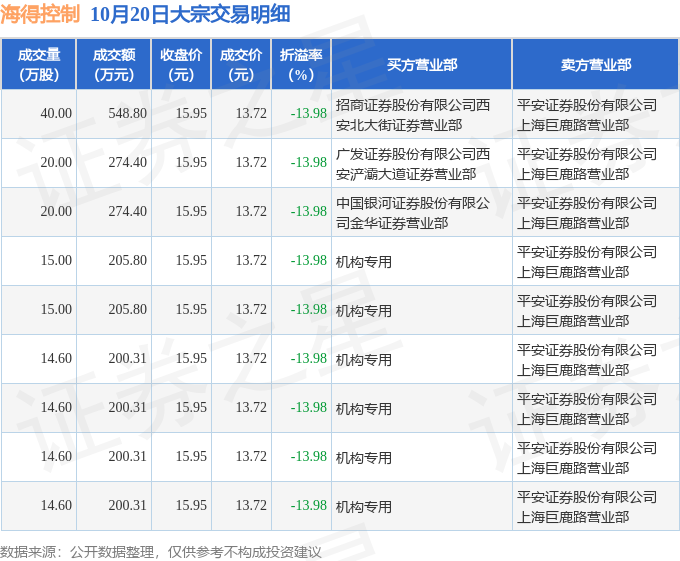
Task: Click the last row's 200.31 amount cell
Action: pos(126,506)
